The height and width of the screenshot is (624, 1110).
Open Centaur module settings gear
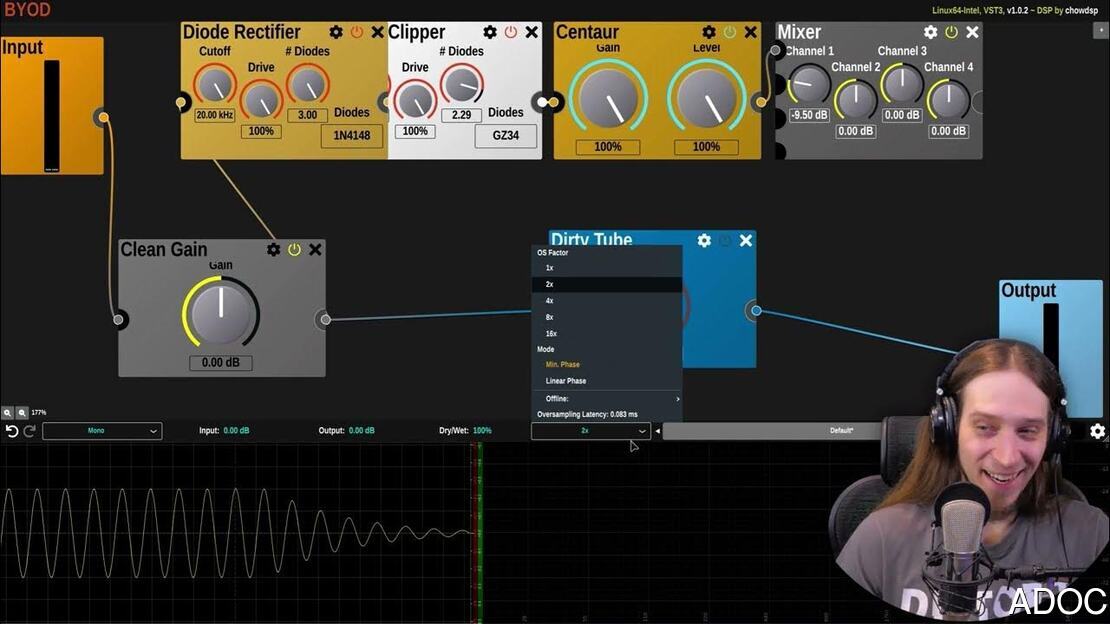[709, 33]
